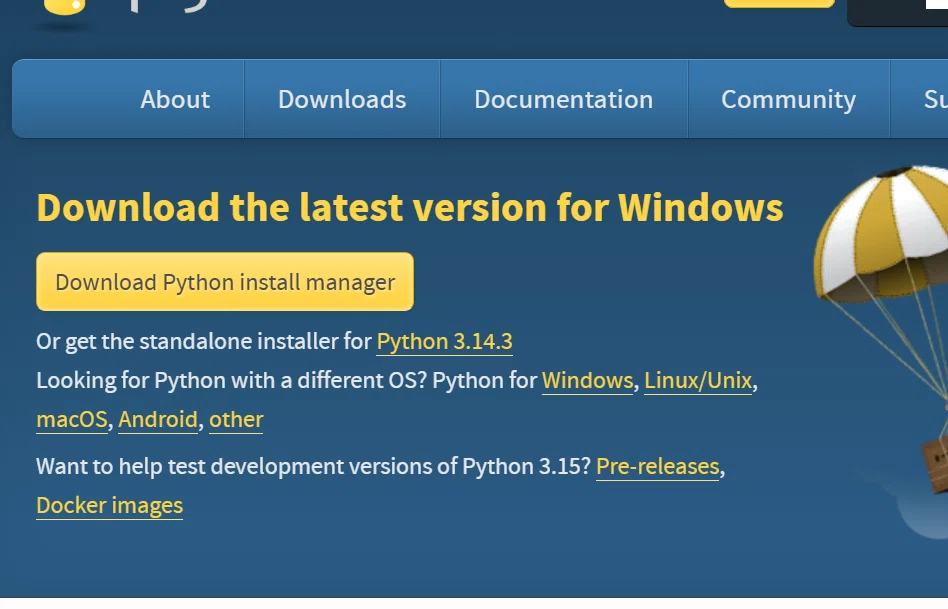
Task: Follow the macOS link
Action: (x=72, y=420)
